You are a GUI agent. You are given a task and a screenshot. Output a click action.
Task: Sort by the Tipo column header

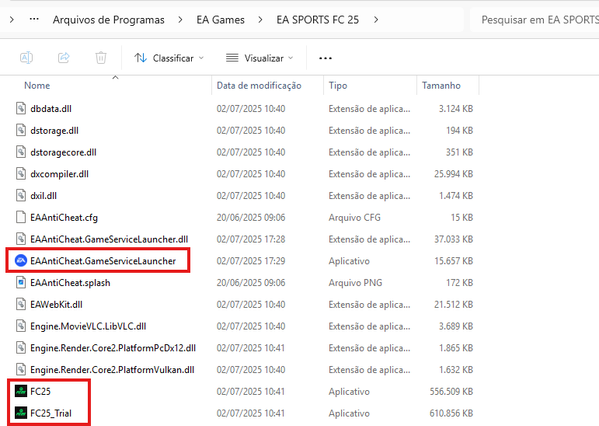tap(338, 86)
